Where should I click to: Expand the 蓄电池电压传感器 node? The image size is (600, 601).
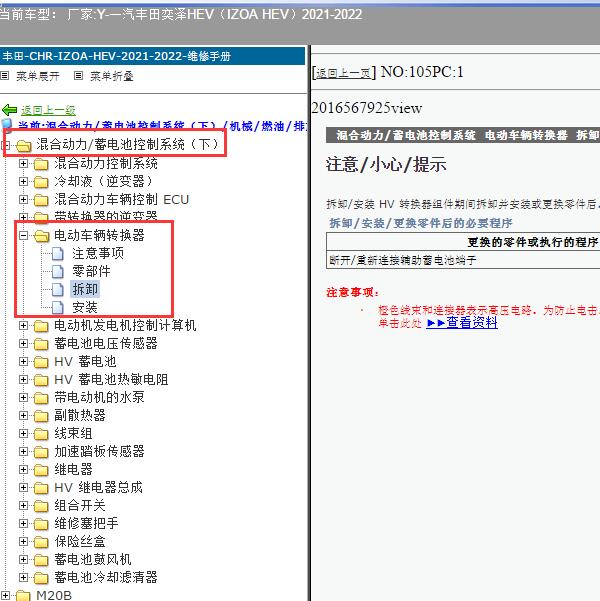point(23,343)
